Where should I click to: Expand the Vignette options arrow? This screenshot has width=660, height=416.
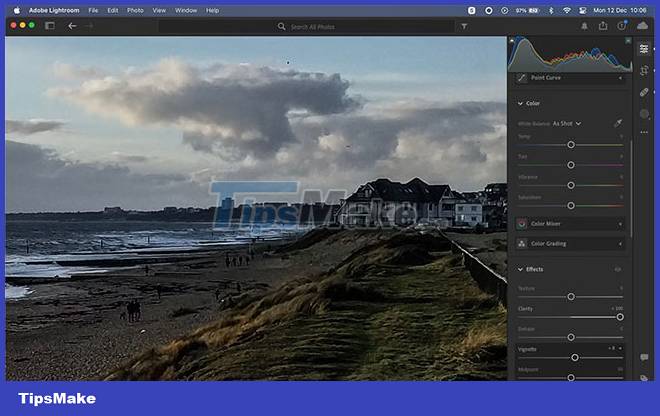click(620, 349)
